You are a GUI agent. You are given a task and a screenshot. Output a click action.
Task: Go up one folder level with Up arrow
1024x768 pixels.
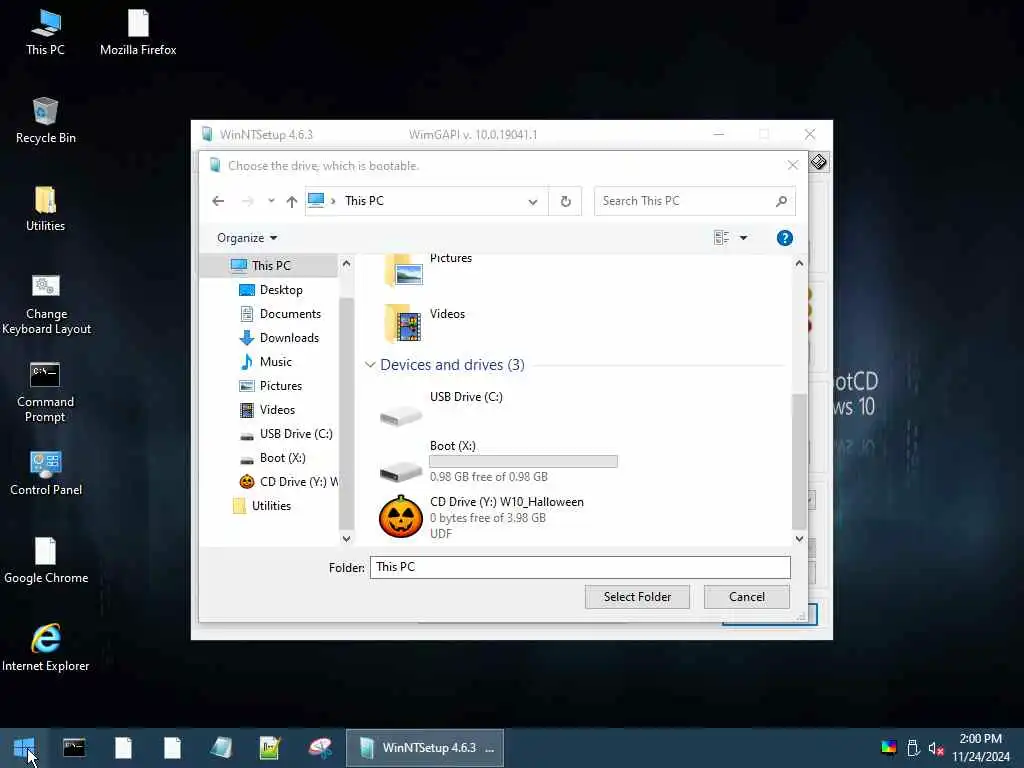pyautogui.click(x=291, y=201)
